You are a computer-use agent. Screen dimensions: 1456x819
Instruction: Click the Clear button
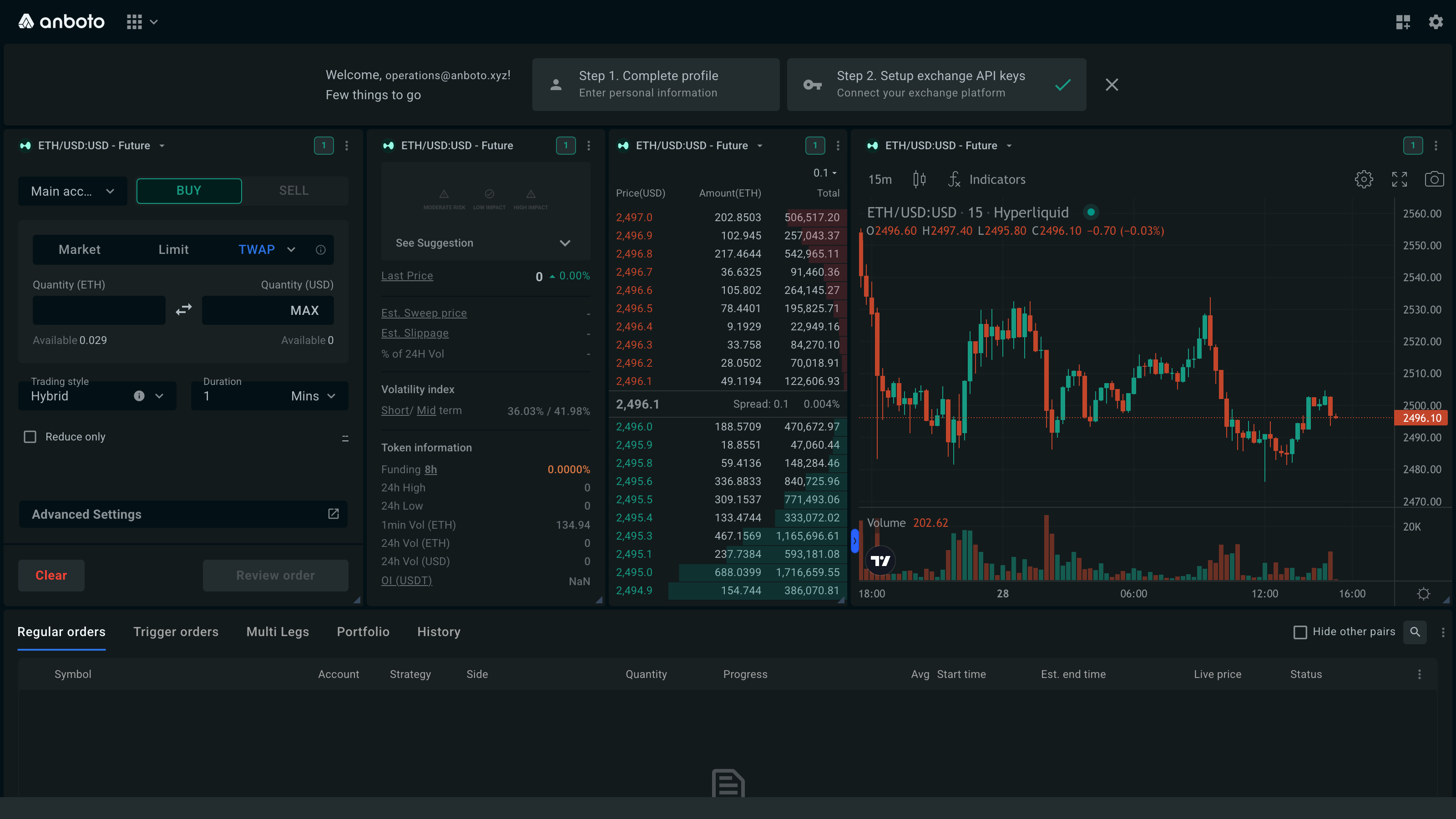tap(51, 576)
